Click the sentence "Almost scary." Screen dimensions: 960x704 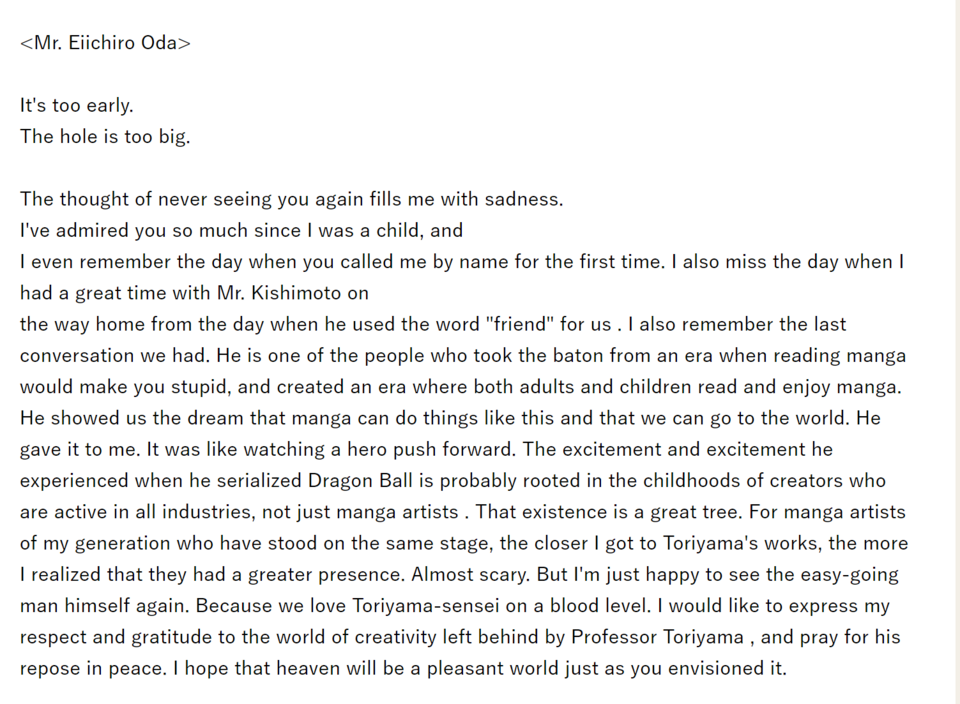click(x=471, y=574)
